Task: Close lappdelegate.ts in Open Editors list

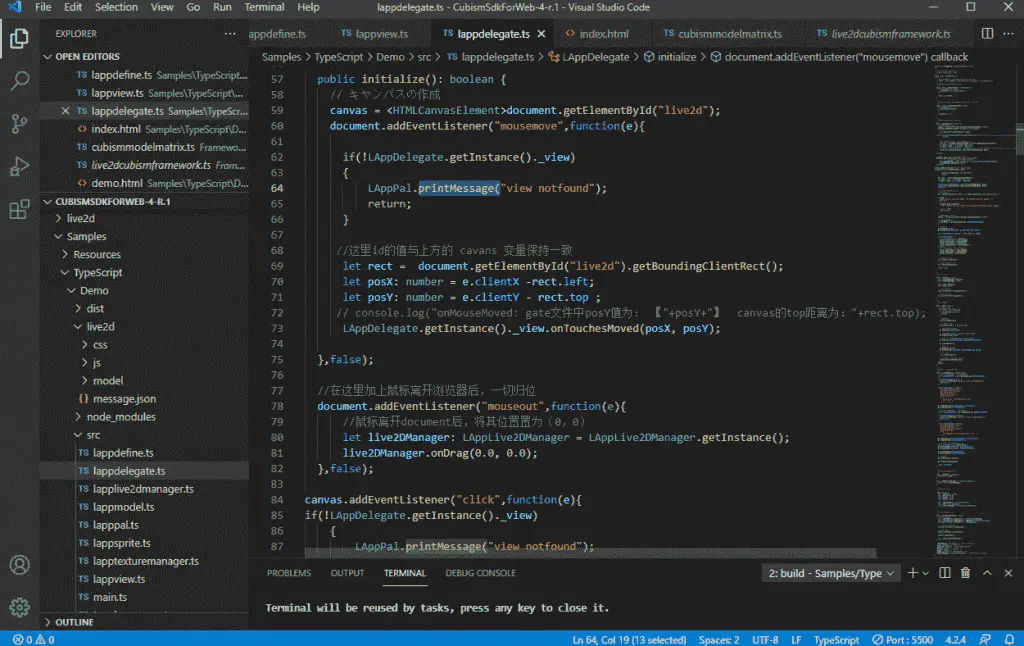Action: [65, 111]
